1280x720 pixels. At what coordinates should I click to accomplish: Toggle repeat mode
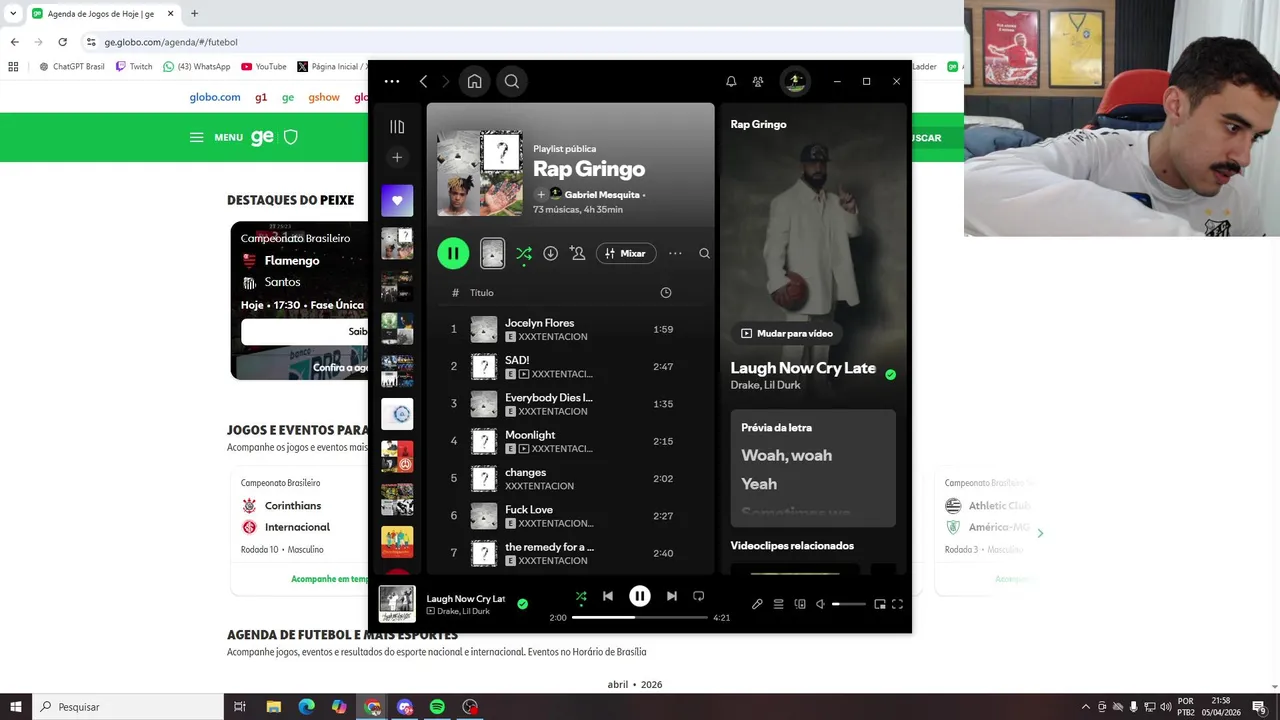(x=699, y=596)
